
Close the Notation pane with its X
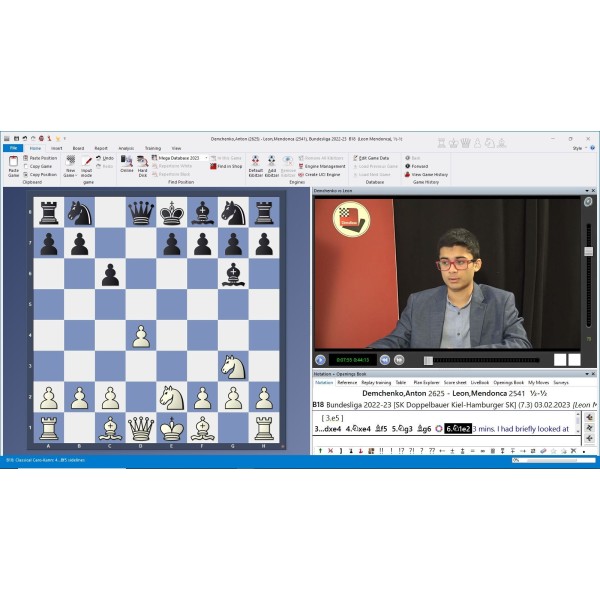(593, 374)
